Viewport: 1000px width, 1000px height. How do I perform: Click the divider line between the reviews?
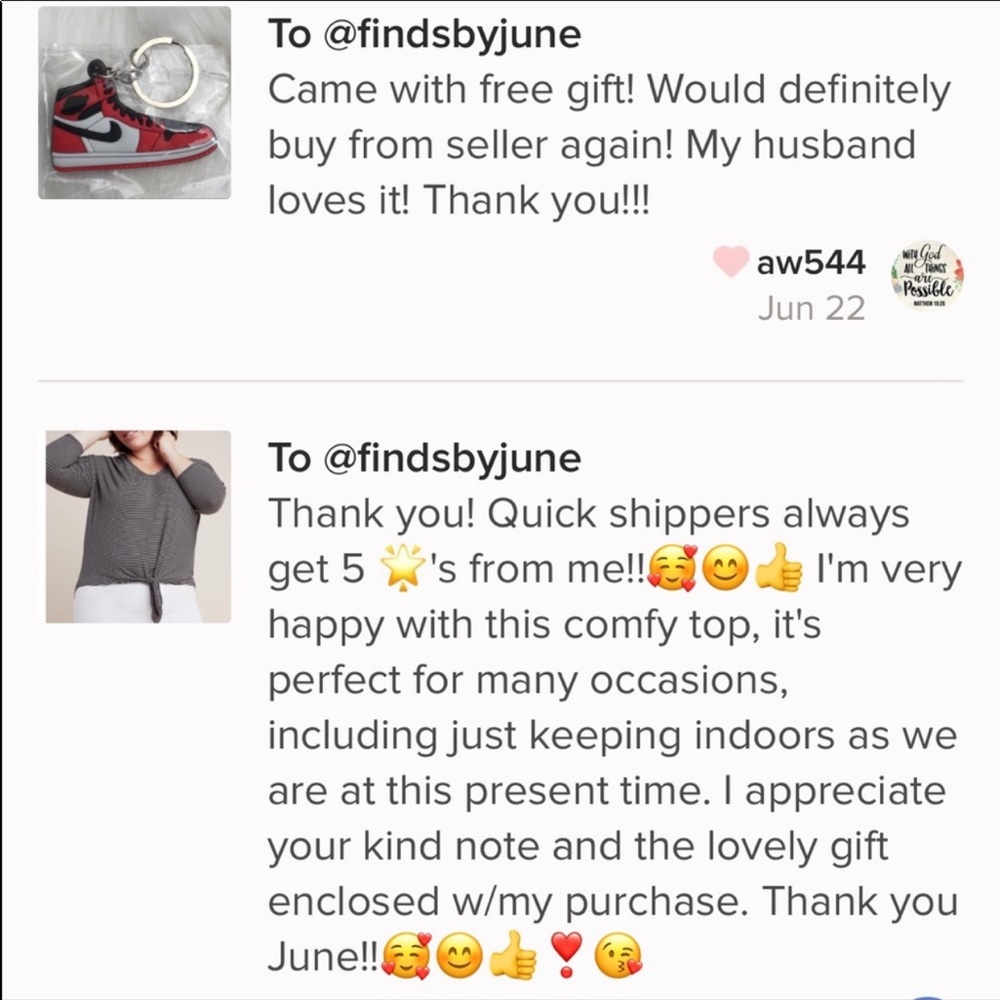click(500, 381)
